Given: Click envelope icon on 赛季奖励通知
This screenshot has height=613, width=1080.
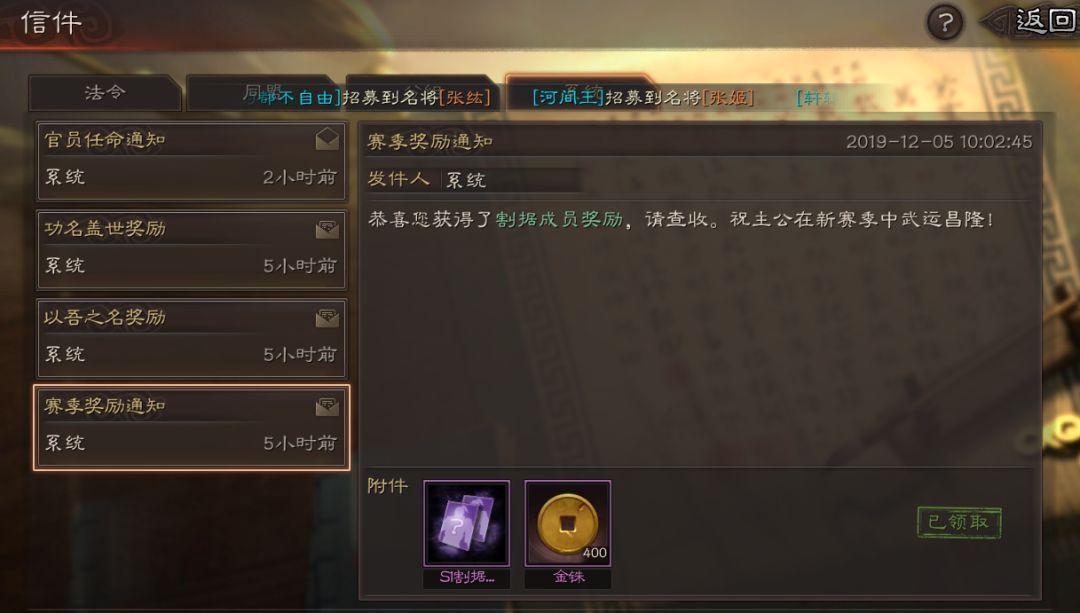Looking at the screenshot, I should (327, 406).
